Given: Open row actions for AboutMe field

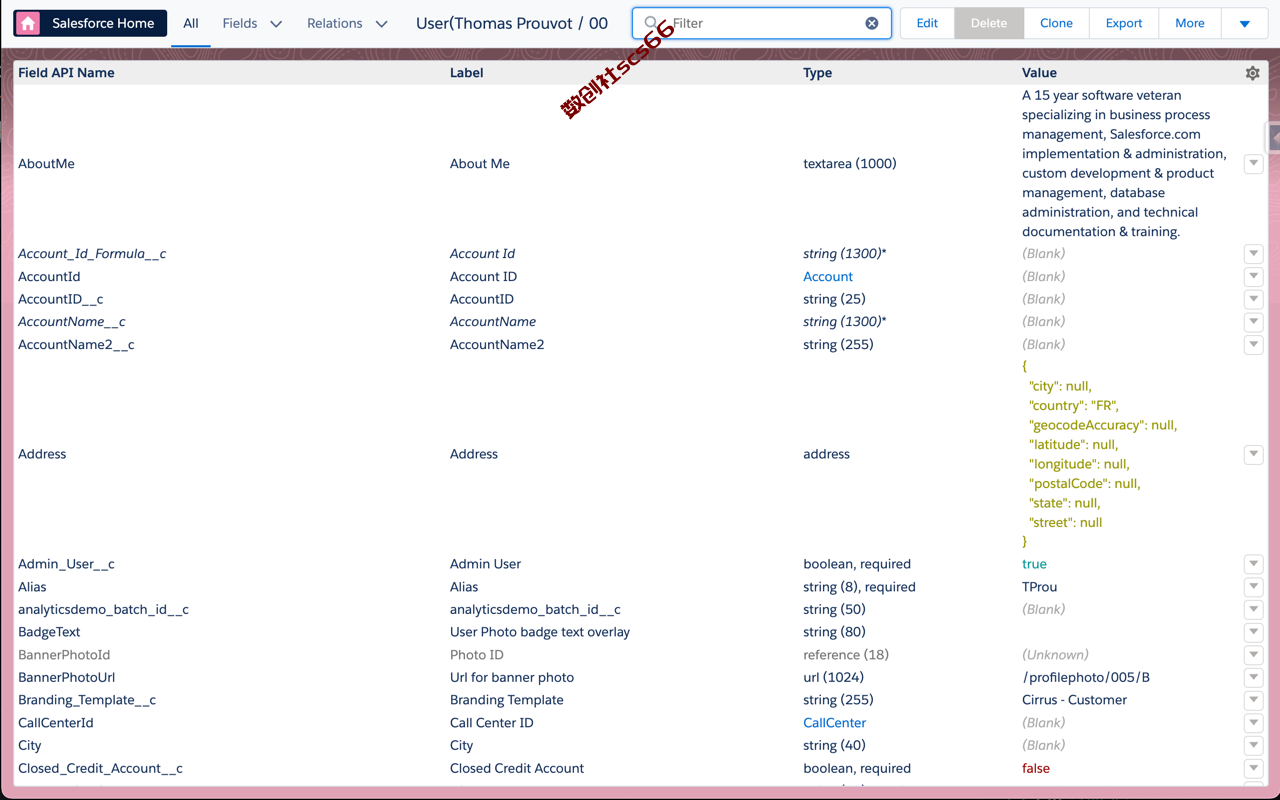Looking at the screenshot, I should point(1253,163).
